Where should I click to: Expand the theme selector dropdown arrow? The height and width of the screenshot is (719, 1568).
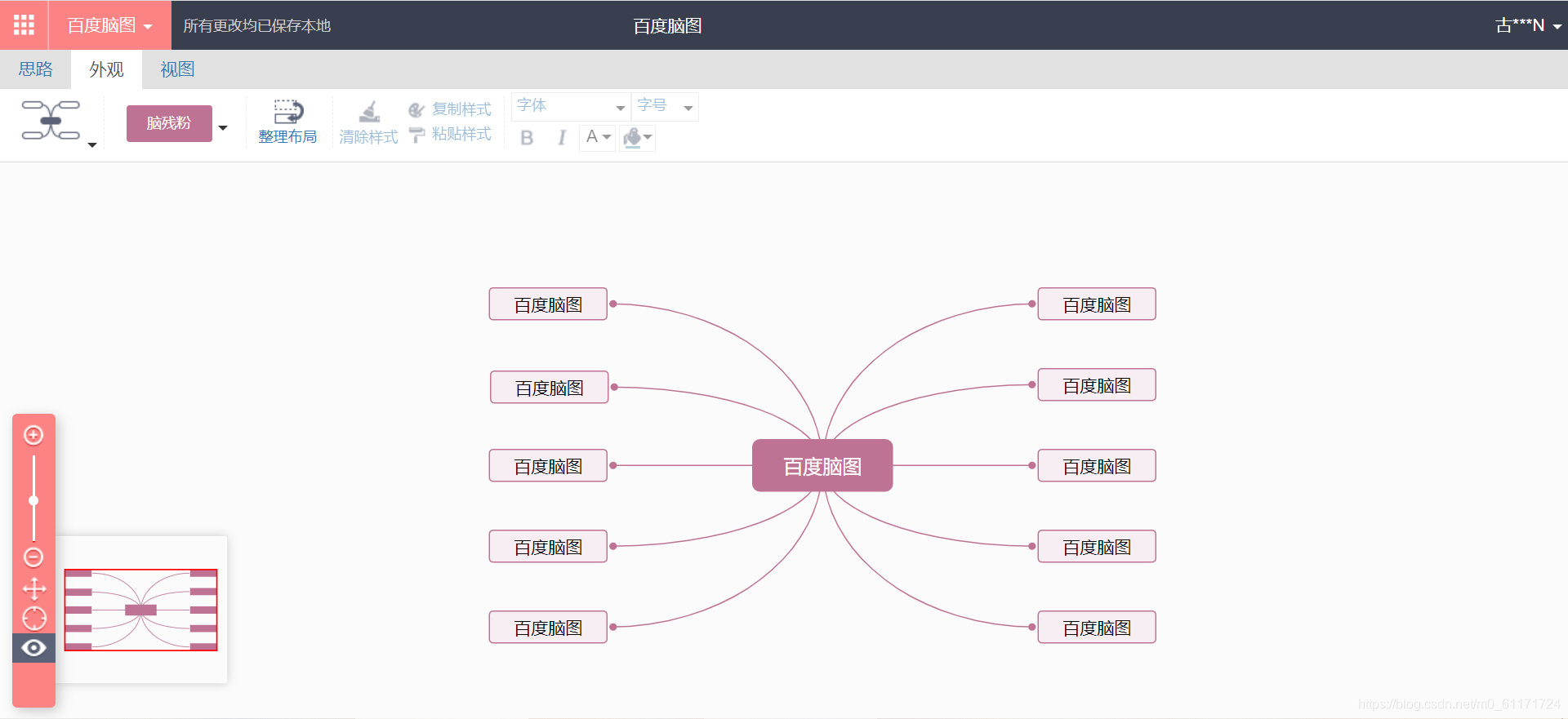(x=223, y=127)
